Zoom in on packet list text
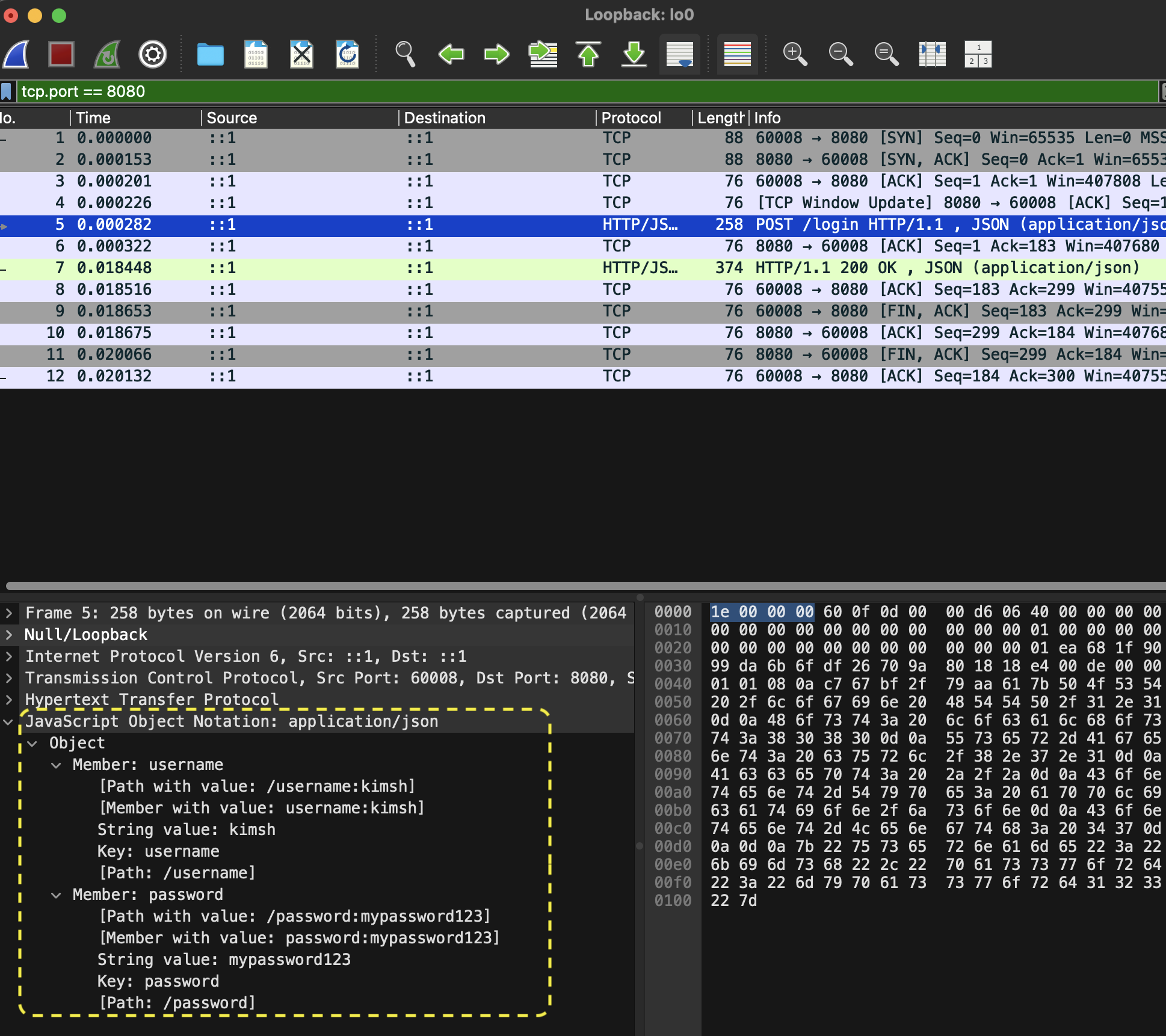Screen dimensions: 1166x1036 coord(795,54)
